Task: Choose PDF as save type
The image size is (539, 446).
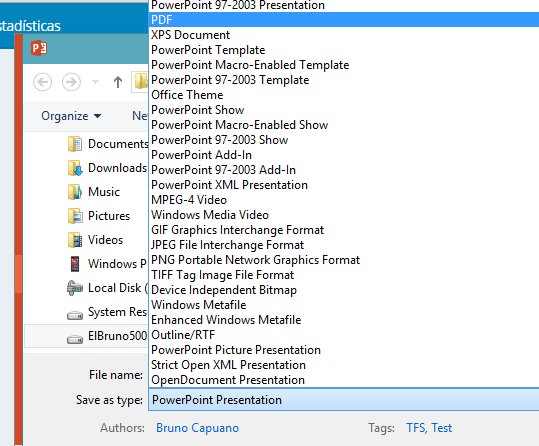Action: pyautogui.click(x=344, y=20)
